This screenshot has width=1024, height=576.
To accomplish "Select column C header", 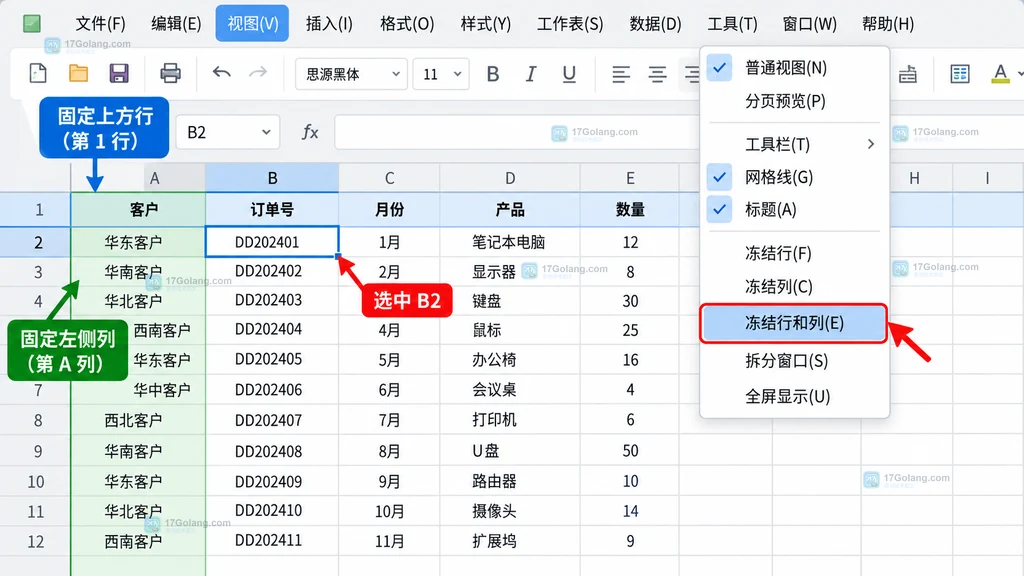I will [389, 178].
